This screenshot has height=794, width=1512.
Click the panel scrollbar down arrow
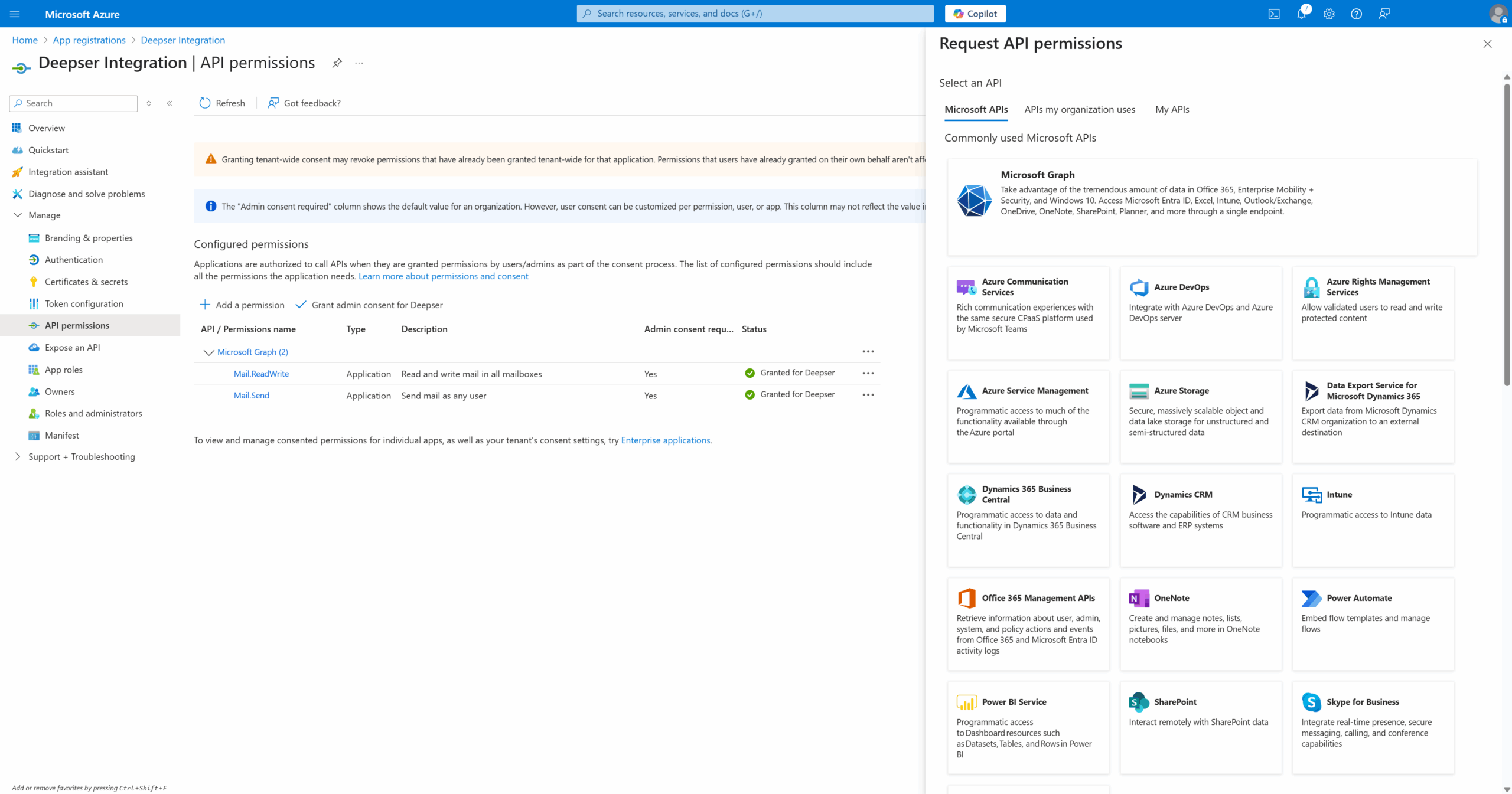(1507, 789)
